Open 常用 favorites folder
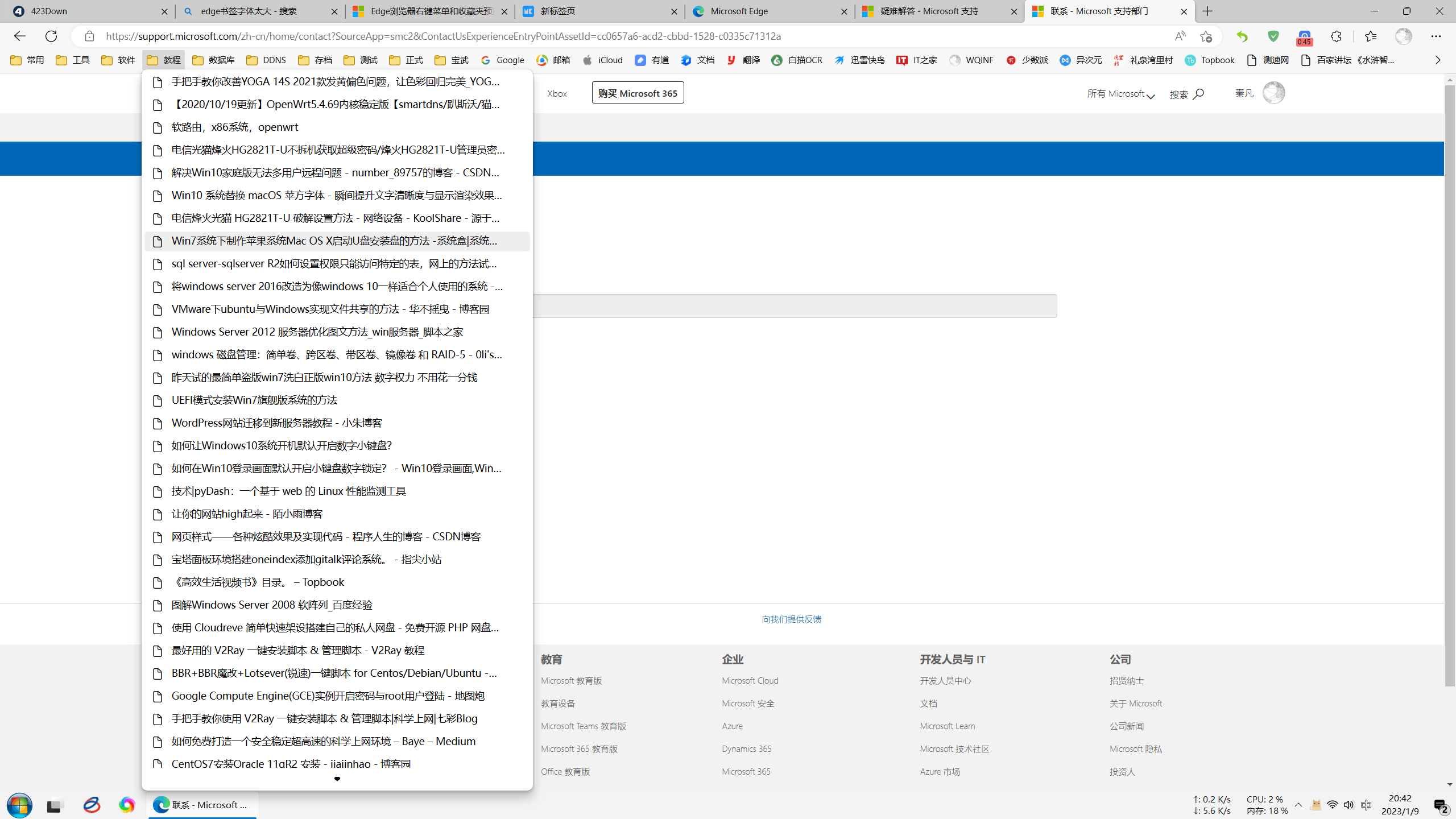Screen dimensions: 1456x819 [27, 60]
